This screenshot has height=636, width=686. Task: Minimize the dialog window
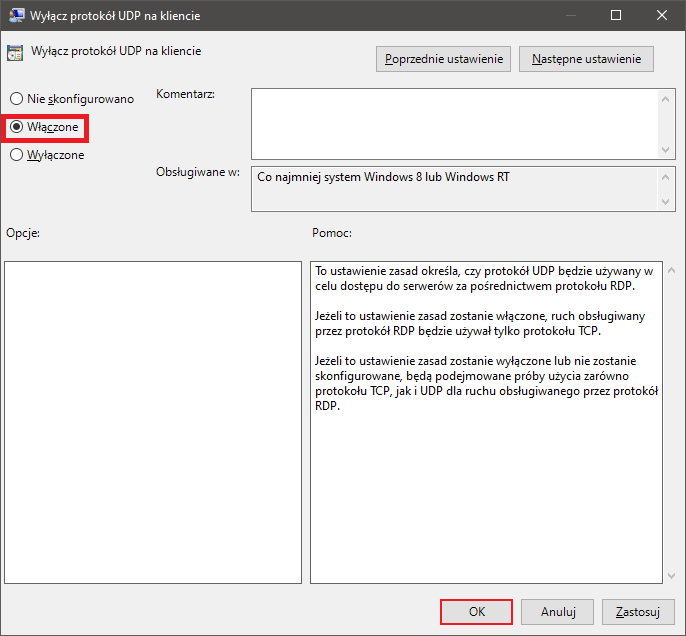pyautogui.click(x=570, y=15)
